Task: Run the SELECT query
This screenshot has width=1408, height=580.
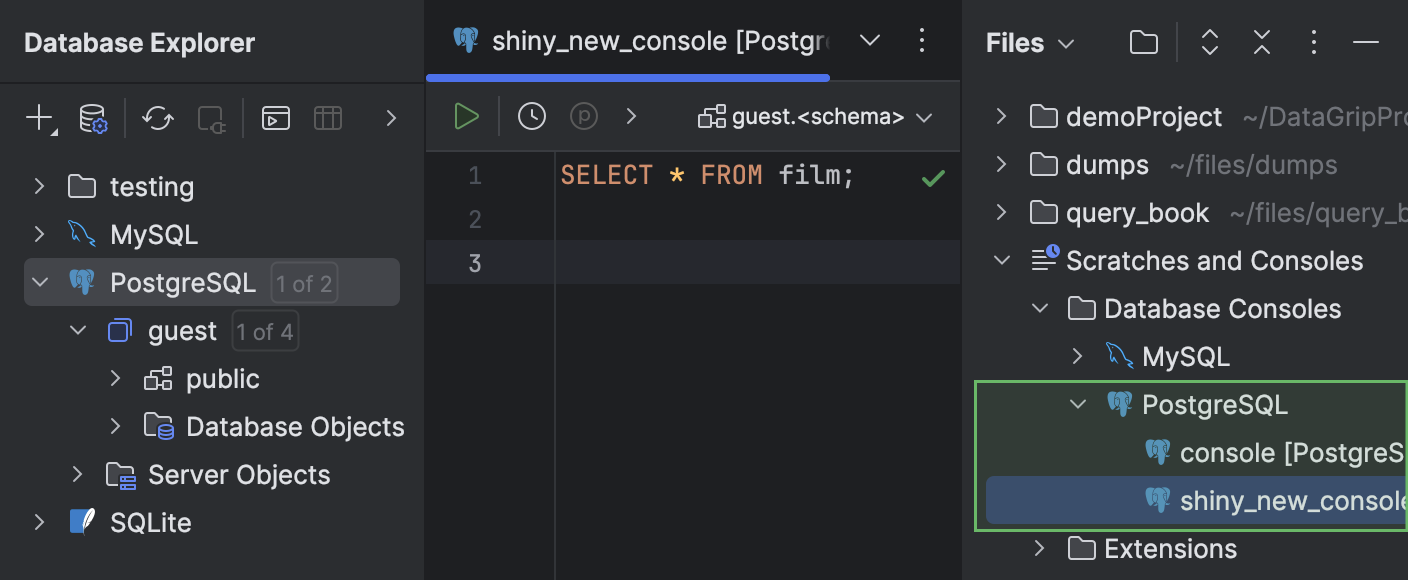Action: tap(466, 115)
